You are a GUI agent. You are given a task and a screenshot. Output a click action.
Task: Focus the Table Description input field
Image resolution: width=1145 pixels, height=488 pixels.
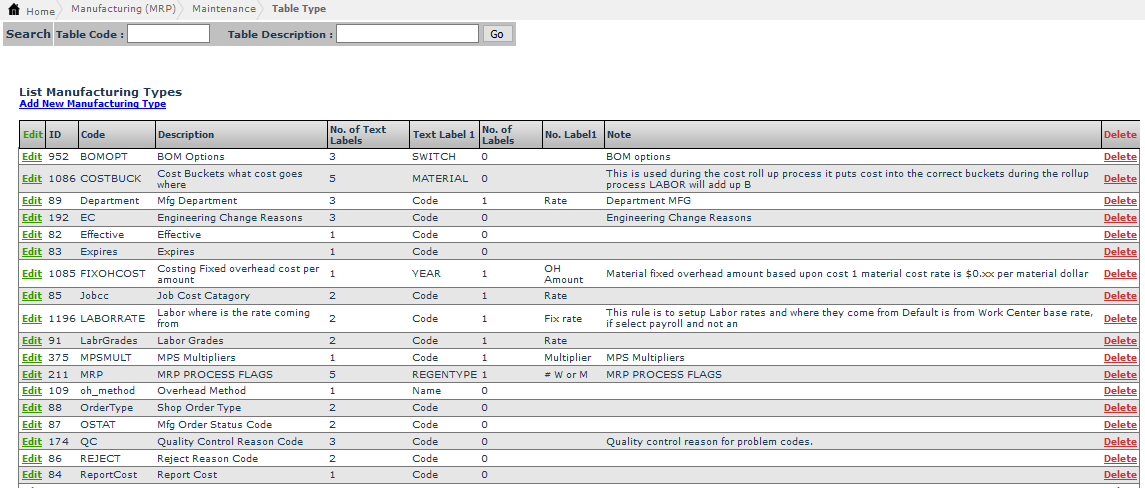pos(407,34)
